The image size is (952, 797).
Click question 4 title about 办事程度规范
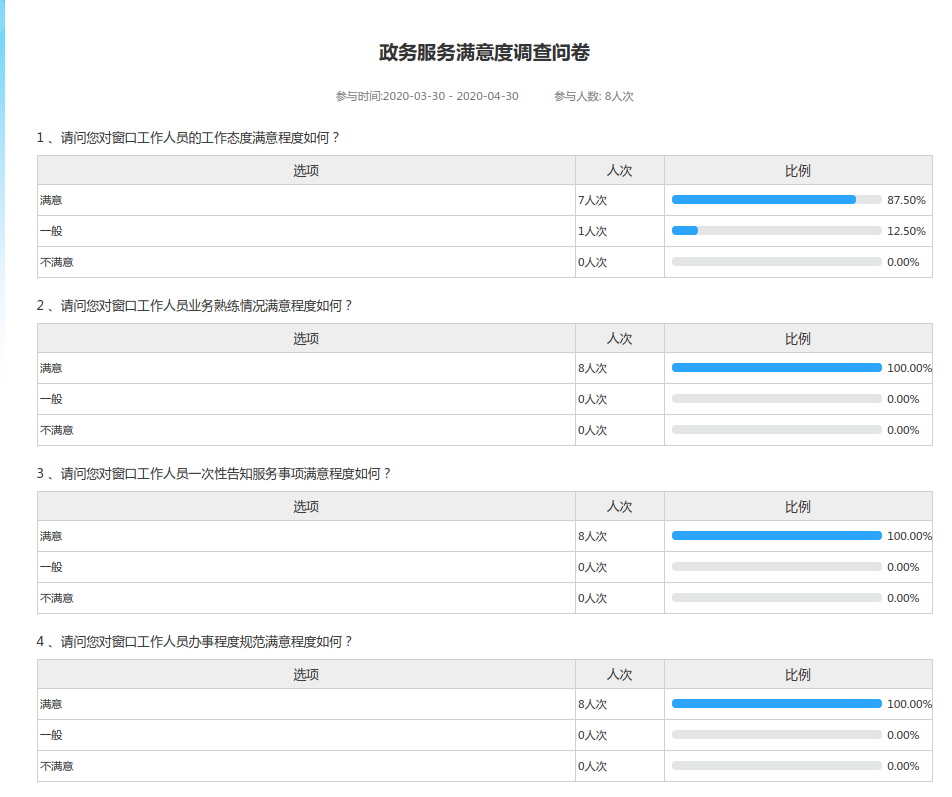coord(195,642)
